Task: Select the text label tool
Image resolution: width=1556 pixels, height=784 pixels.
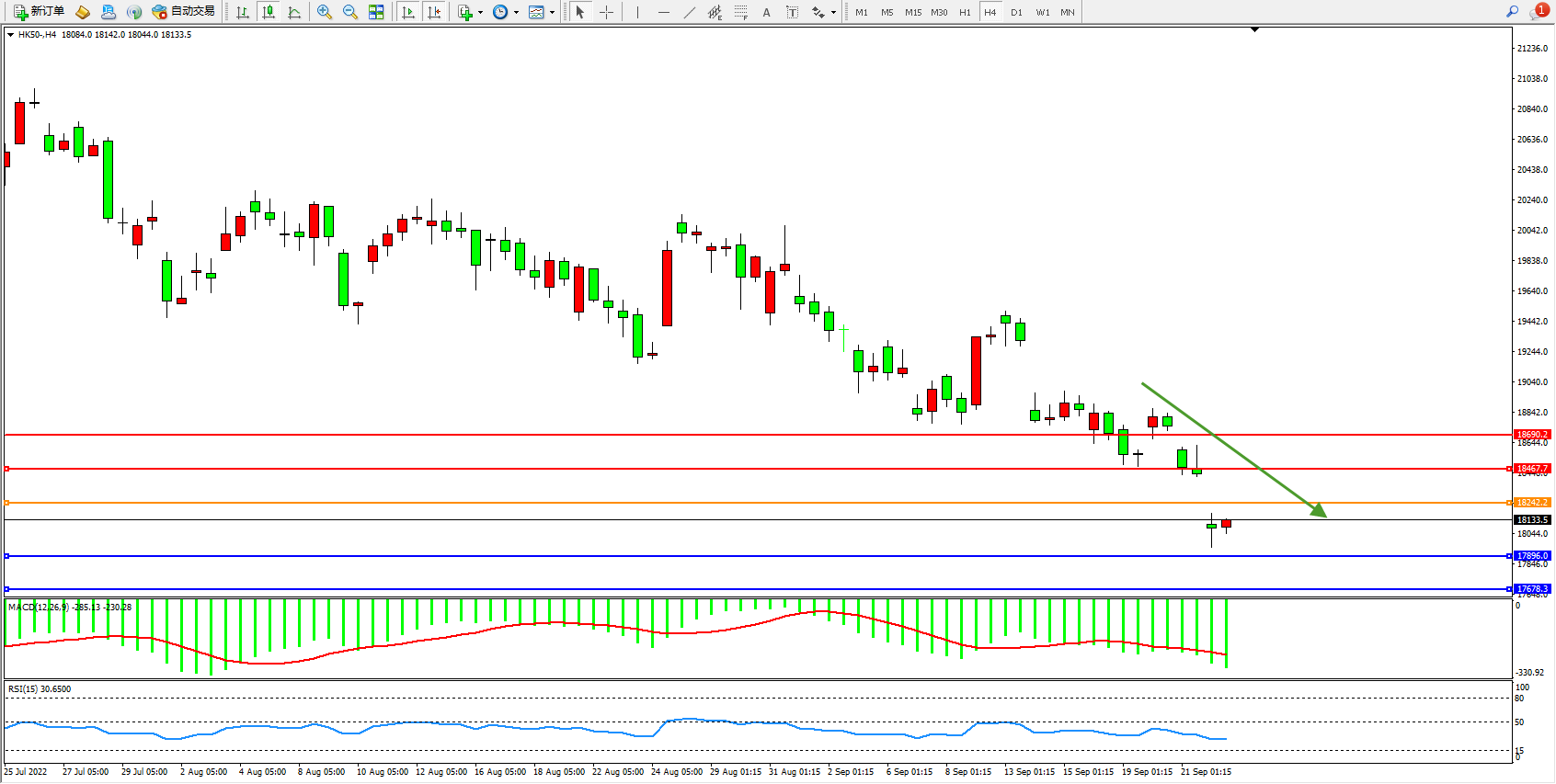Action: click(792, 12)
